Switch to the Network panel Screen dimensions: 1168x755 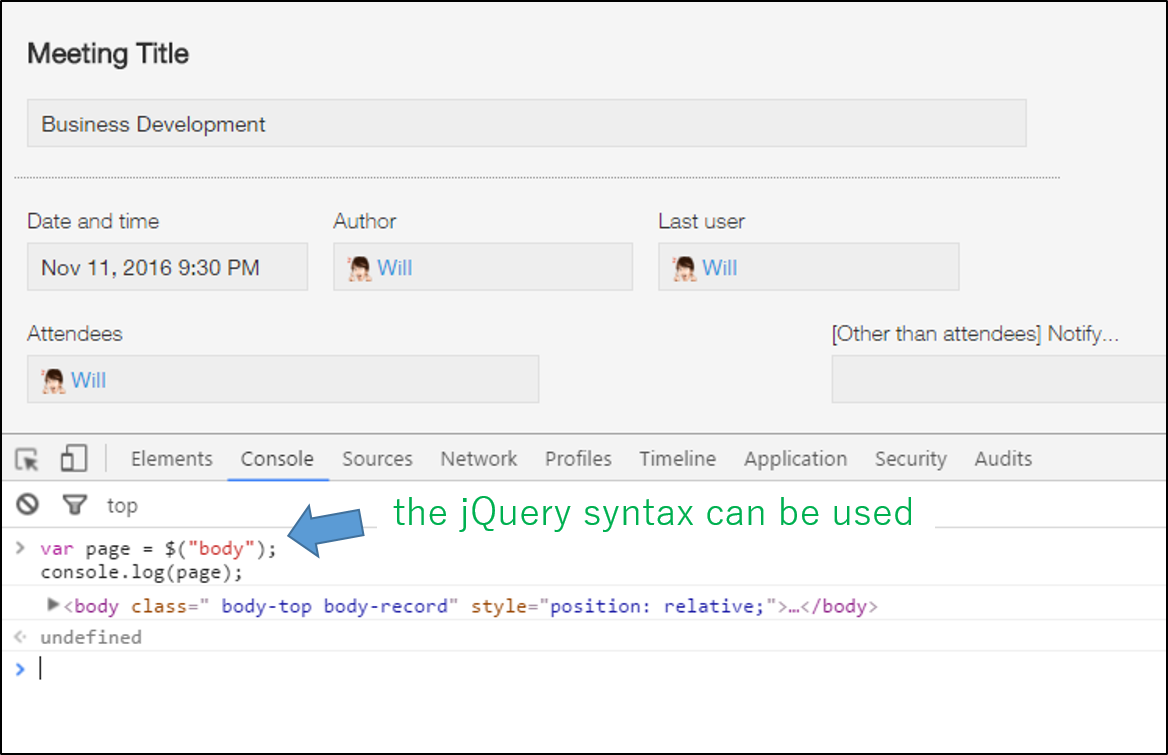pyautogui.click(x=478, y=458)
